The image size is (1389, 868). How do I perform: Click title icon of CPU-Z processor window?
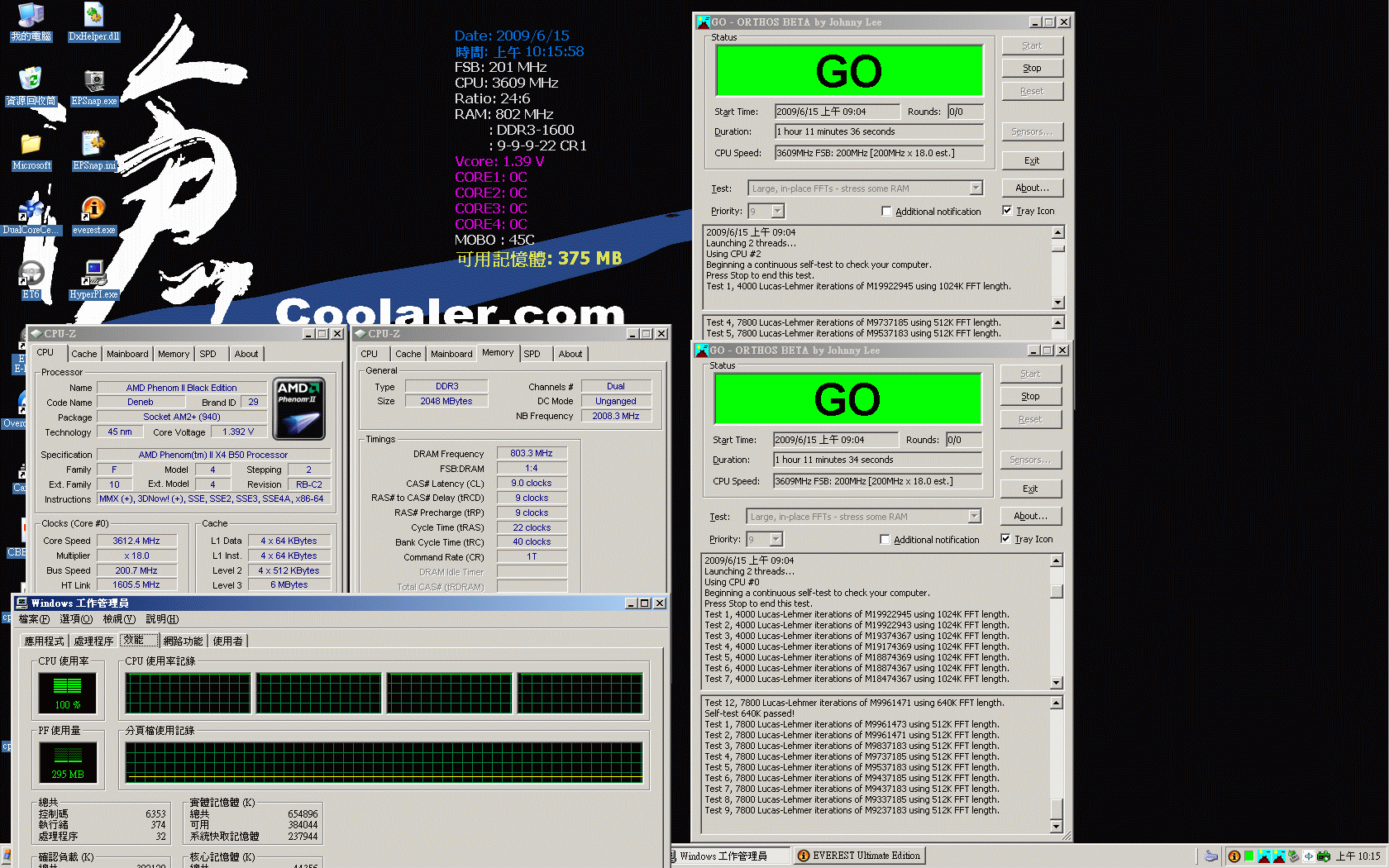pos(36,334)
